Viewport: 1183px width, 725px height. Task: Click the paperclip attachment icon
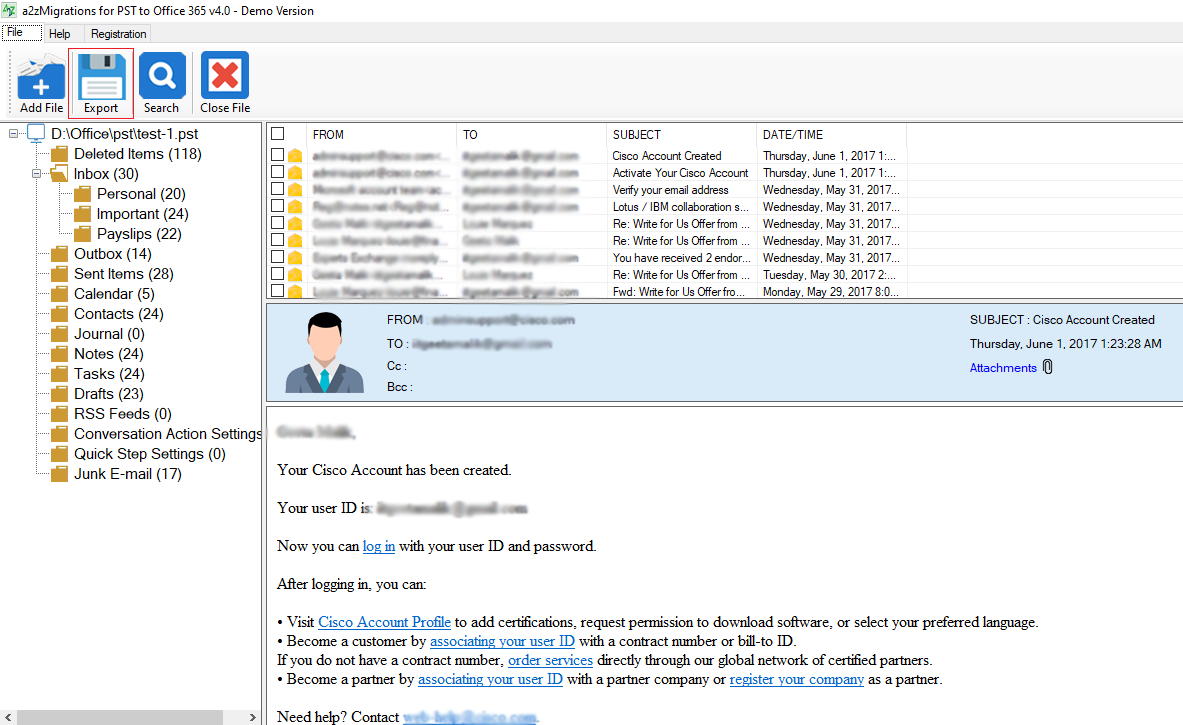[x=1048, y=367]
